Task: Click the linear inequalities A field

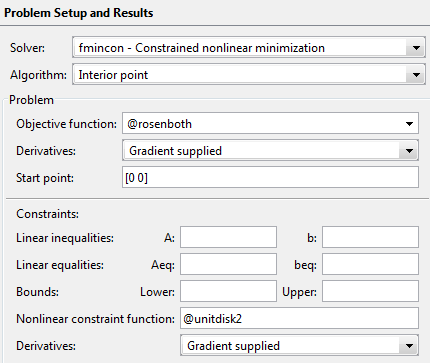Action: coord(228,237)
